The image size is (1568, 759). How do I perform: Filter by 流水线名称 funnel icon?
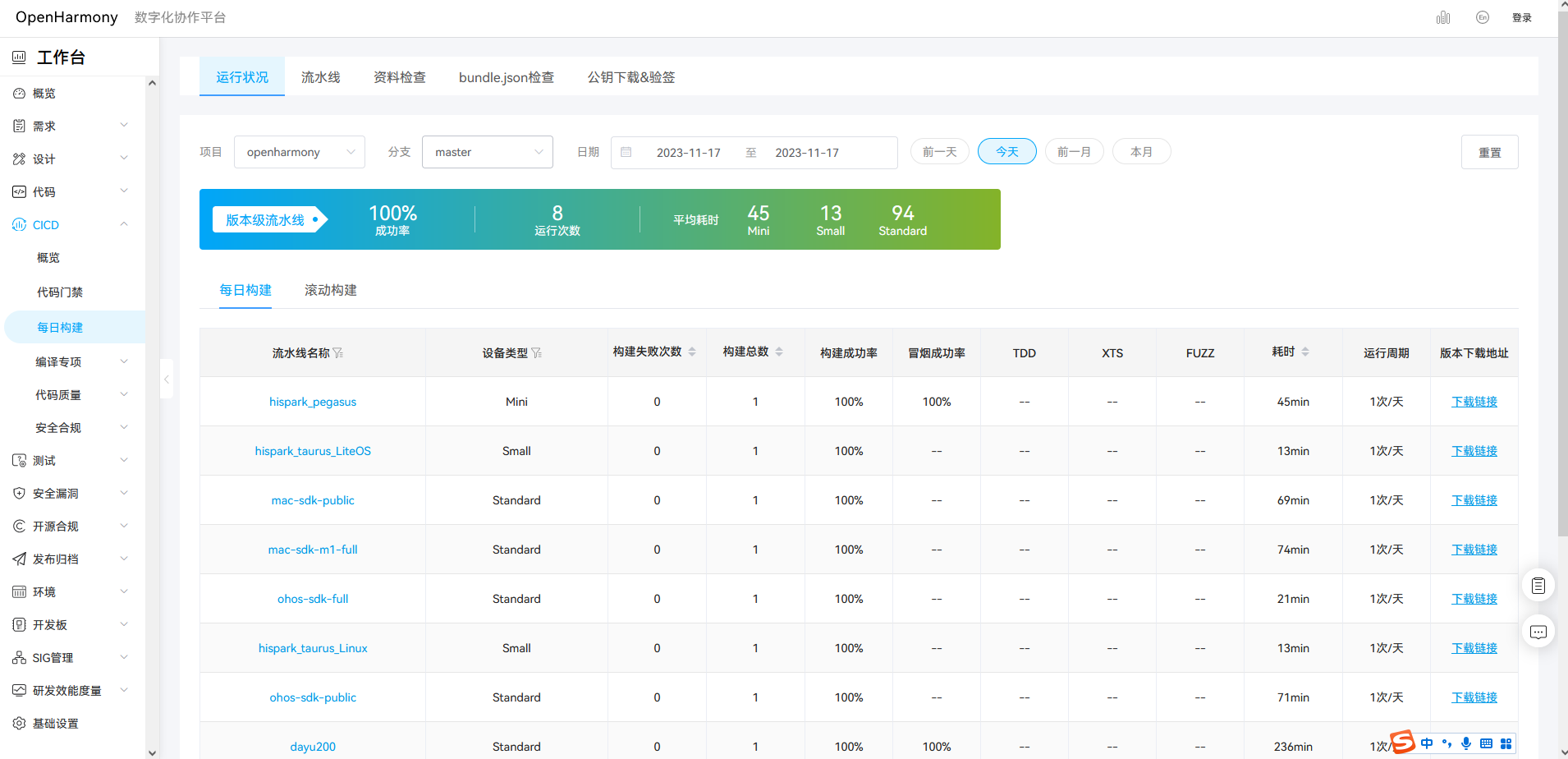338,353
